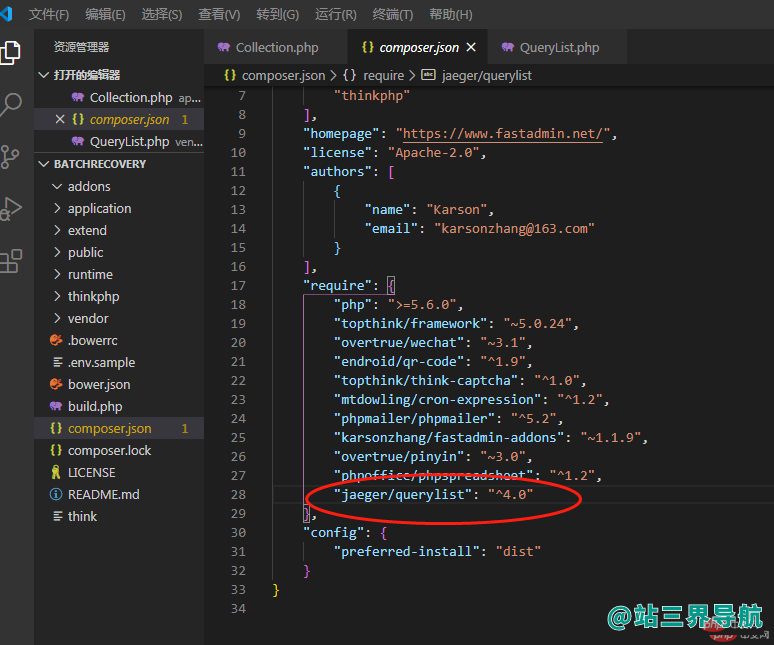The image size is (774, 645).
Task: Close composer.json in open editors list
Action: pyautogui.click(x=60, y=119)
